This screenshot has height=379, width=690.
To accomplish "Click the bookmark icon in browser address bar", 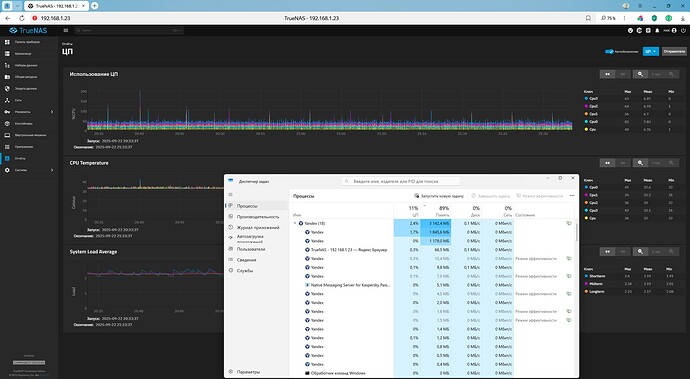I will (588, 18).
